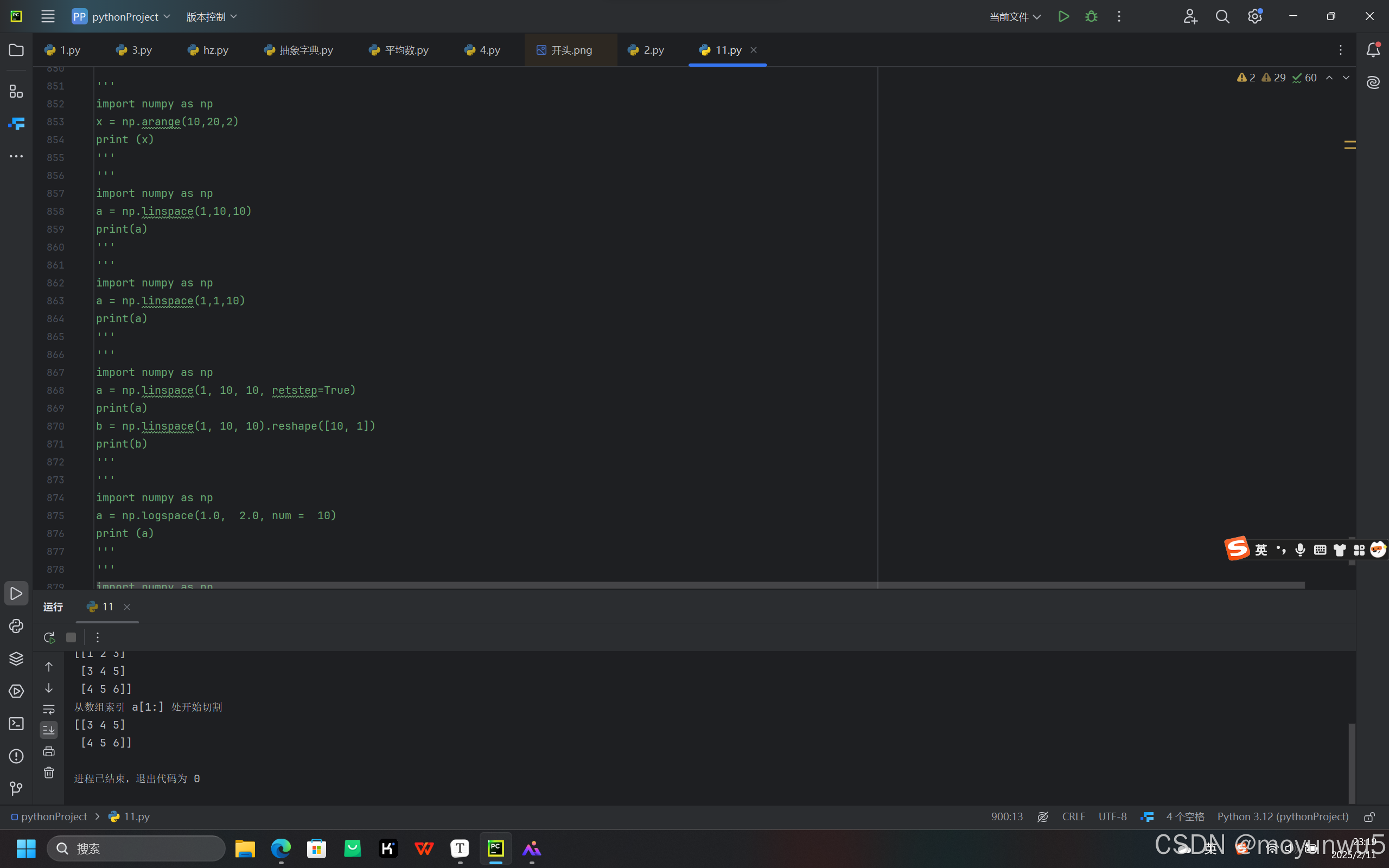
Task: Expand the 当前文件 run configuration dropdown
Action: pyautogui.click(x=1015, y=17)
